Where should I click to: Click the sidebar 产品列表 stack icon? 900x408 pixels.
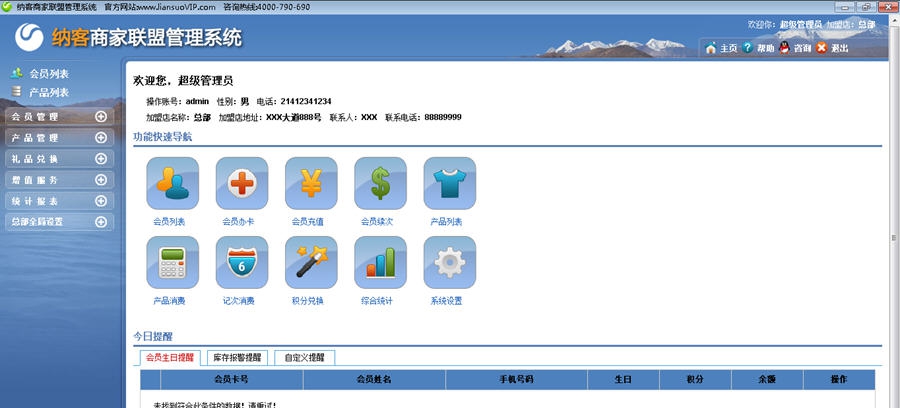point(17,91)
